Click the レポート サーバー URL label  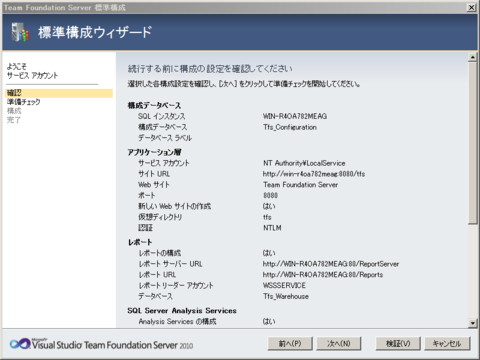coord(170,264)
